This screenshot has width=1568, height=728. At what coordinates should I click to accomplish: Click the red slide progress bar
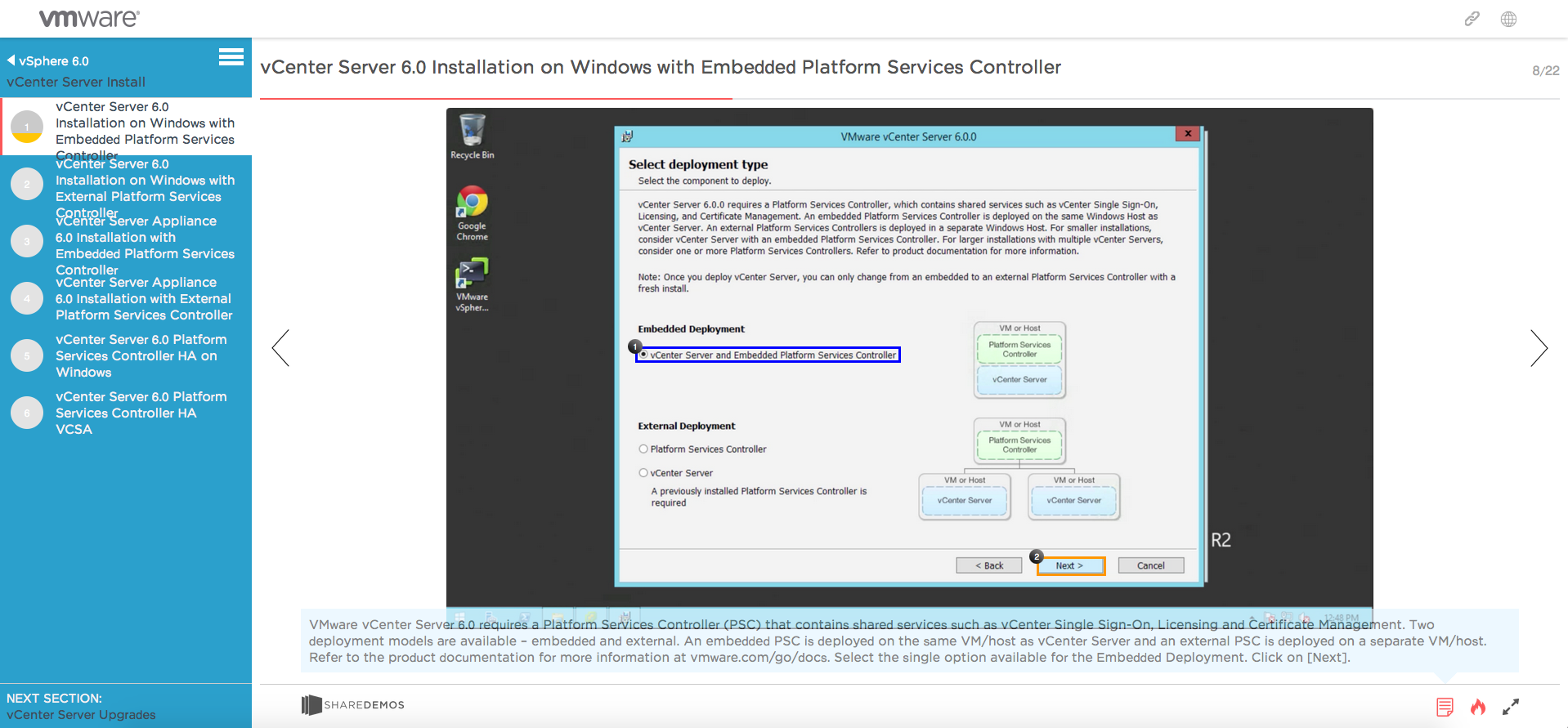pos(496,99)
